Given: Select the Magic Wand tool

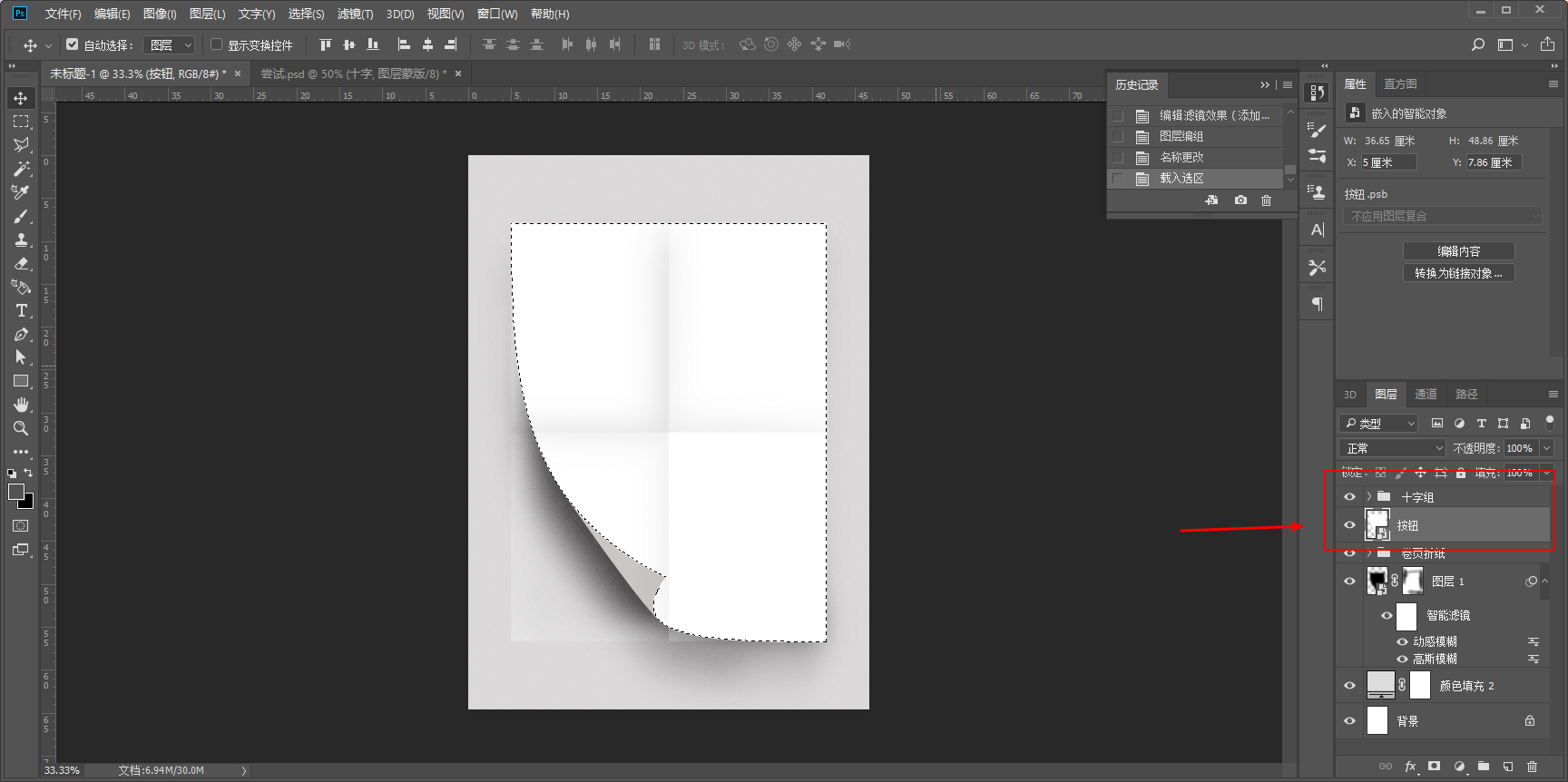Looking at the screenshot, I should (21, 169).
